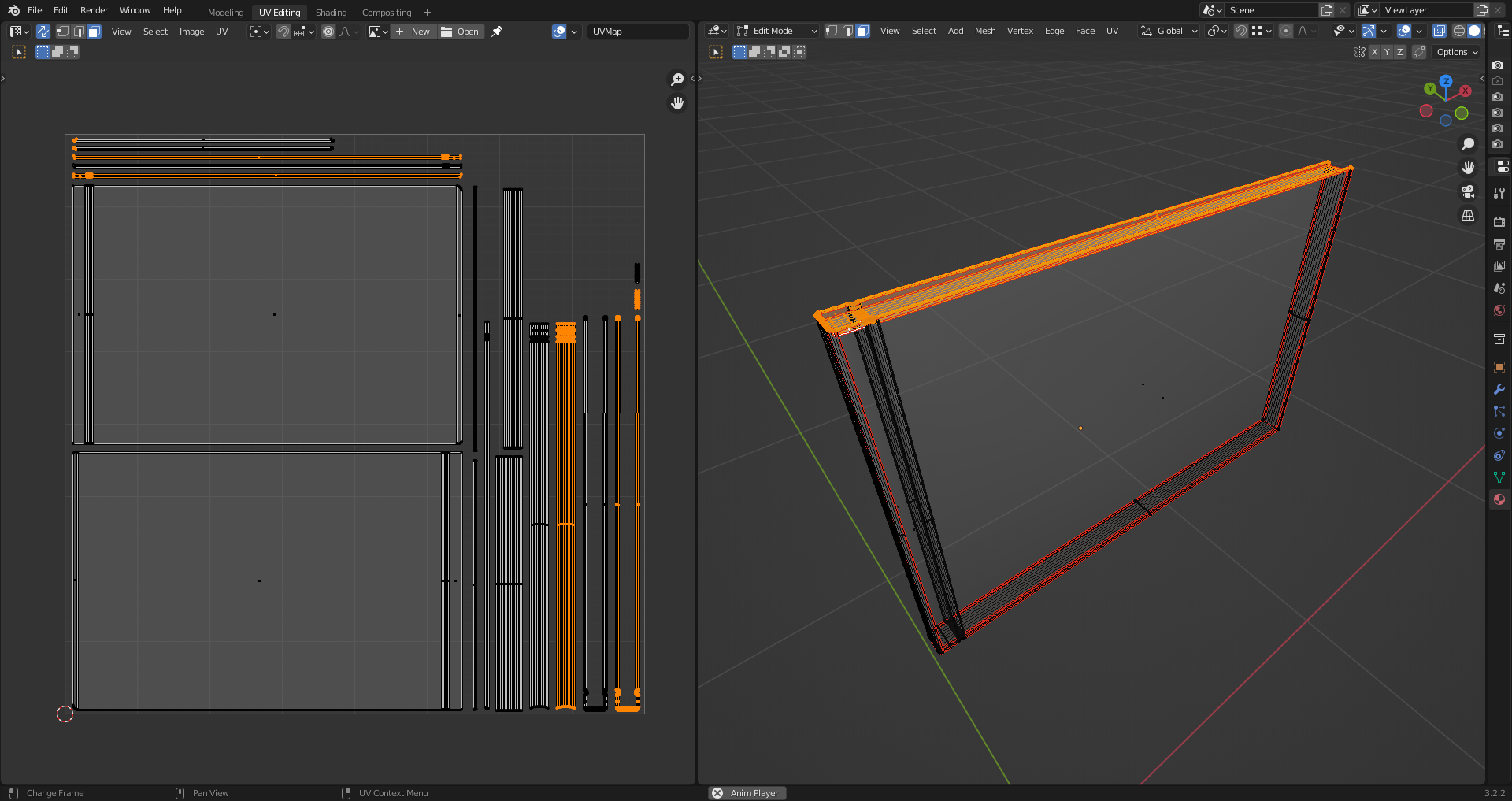The width and height of the screenshot is (1512, 801).
Task: Enable proportional editing in 3D viewport
Action: coord(1285,31)
